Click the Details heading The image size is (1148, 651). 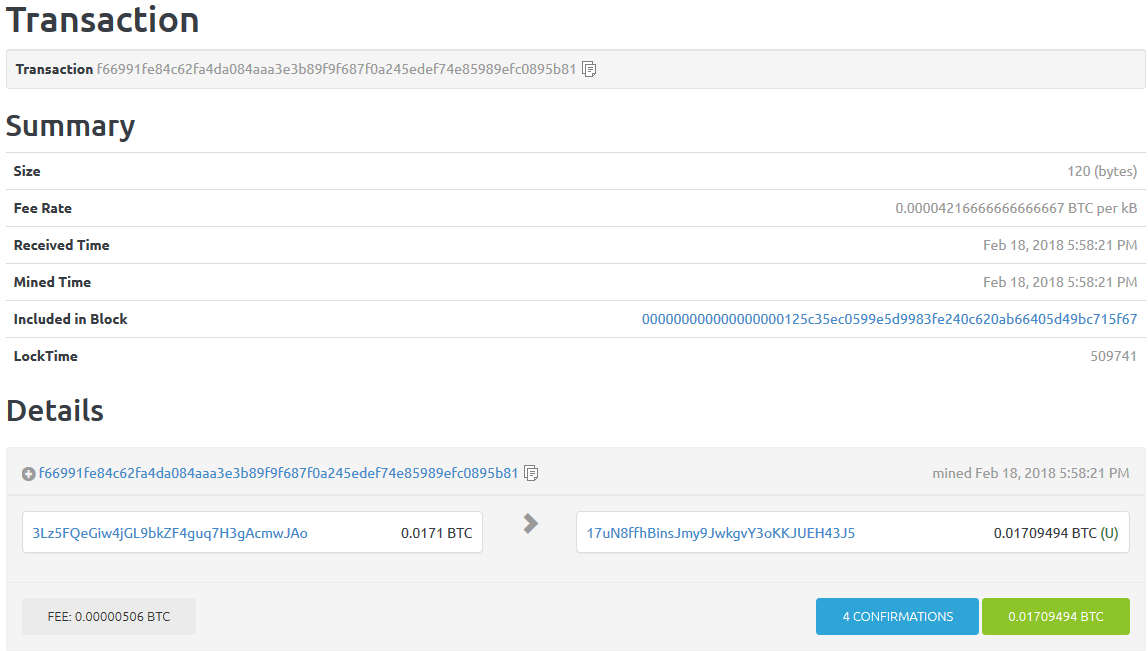pos(55,411)
